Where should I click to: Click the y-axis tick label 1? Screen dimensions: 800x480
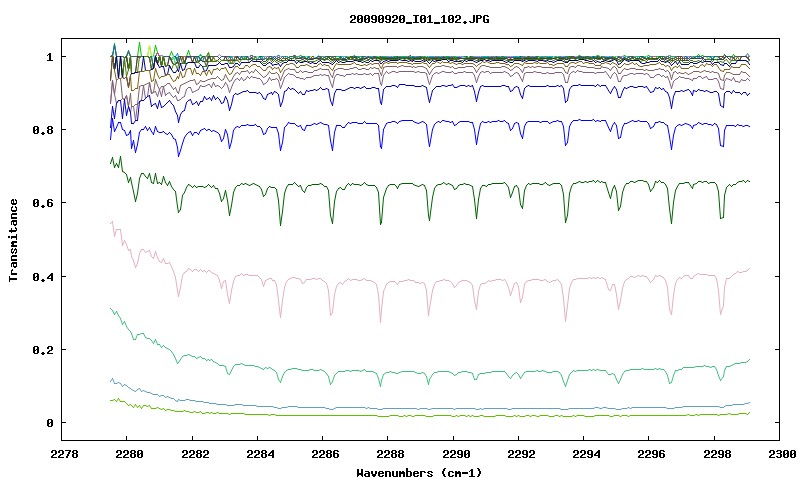[49, 57]
